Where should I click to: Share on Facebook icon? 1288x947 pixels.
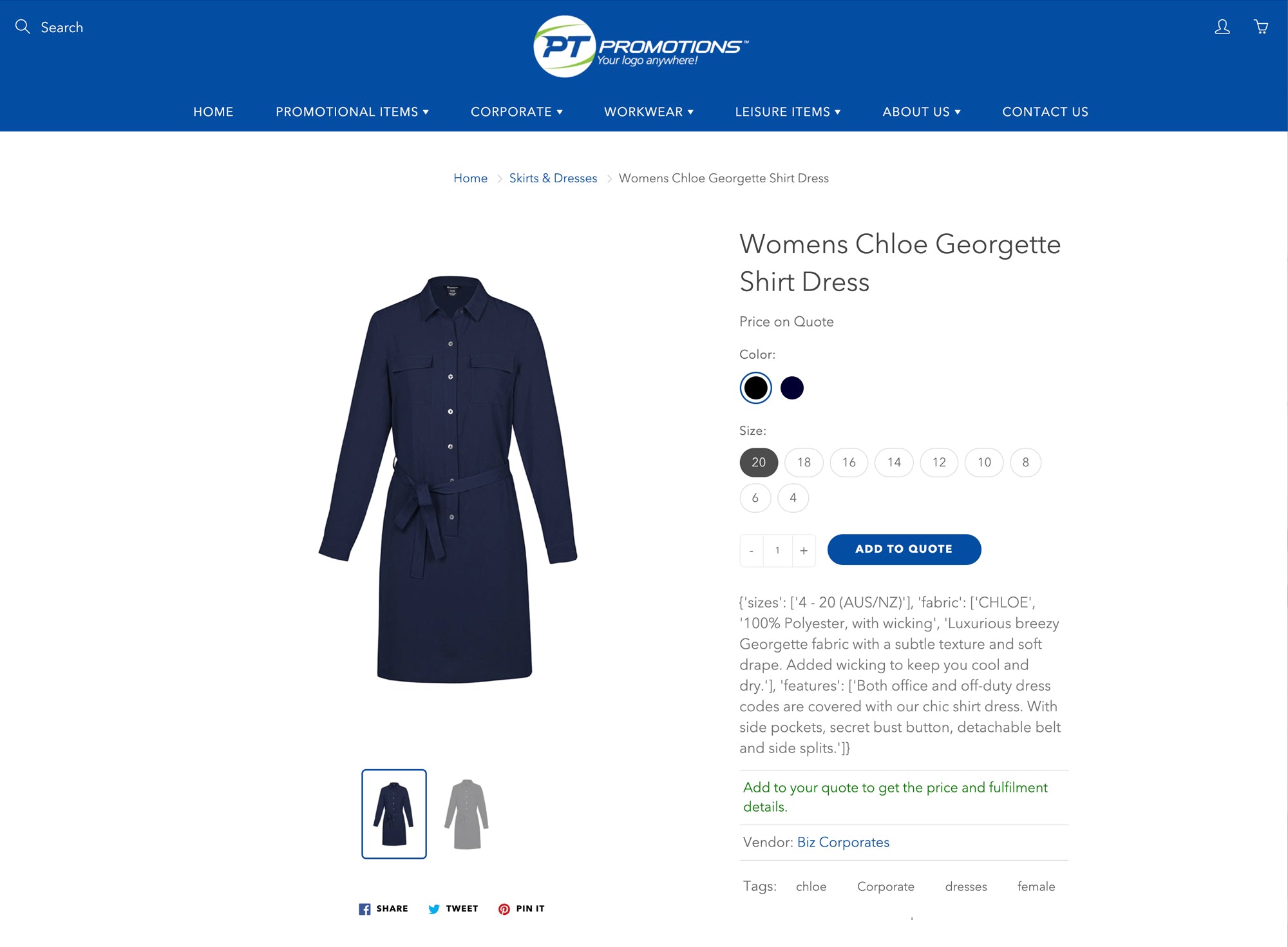[x=365, y=909]
